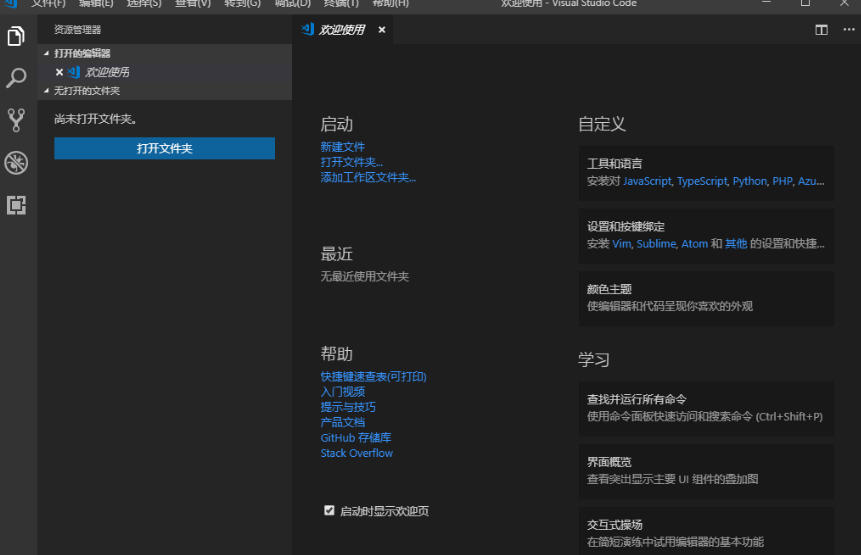Open the Search view in activity bar
The image size is (861, 555).
pyautogui.click(x=16, y=78)
